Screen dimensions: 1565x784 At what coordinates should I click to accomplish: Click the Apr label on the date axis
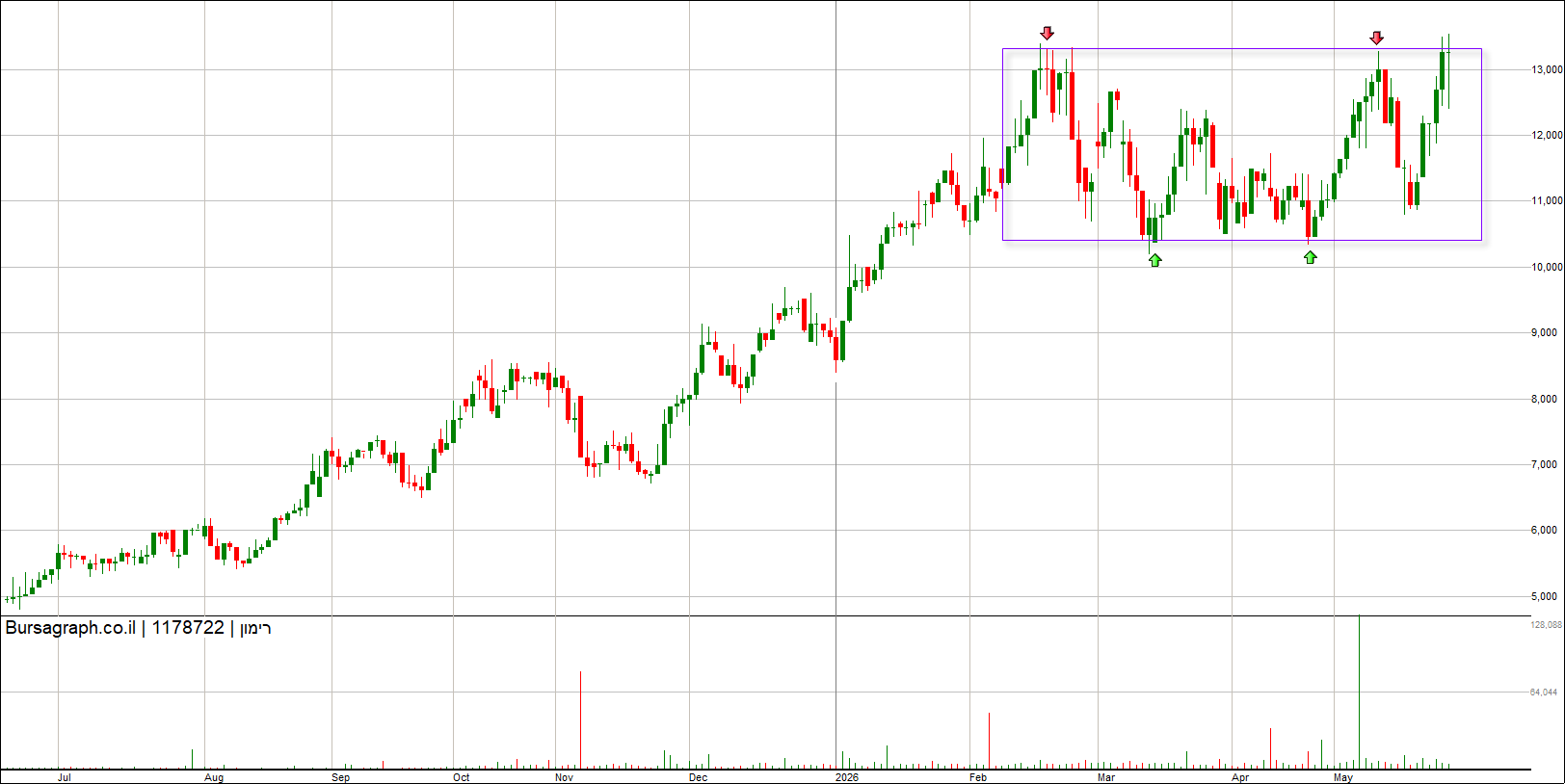tap(1240, 777)
